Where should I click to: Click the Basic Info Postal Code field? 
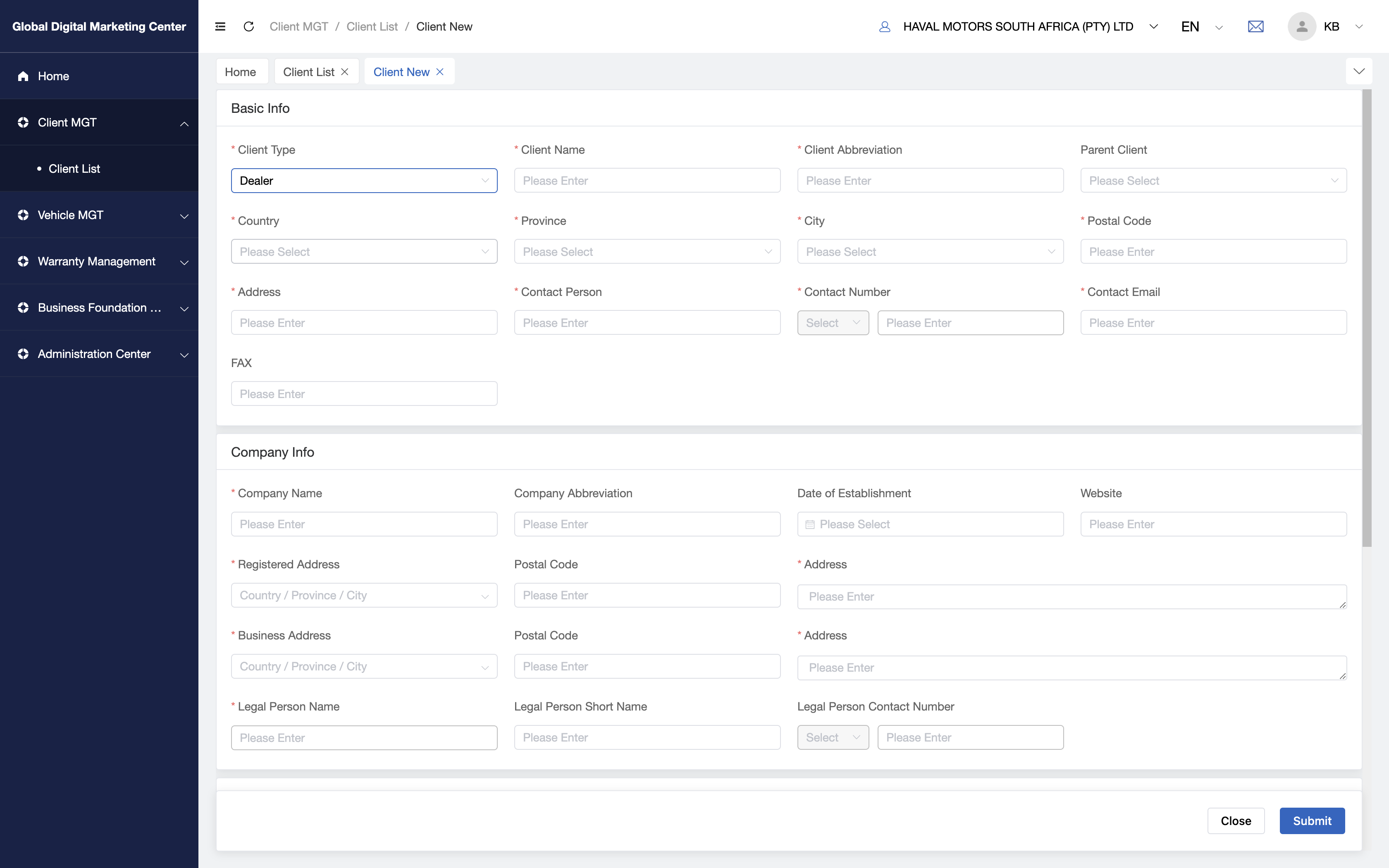point(1213,251)
